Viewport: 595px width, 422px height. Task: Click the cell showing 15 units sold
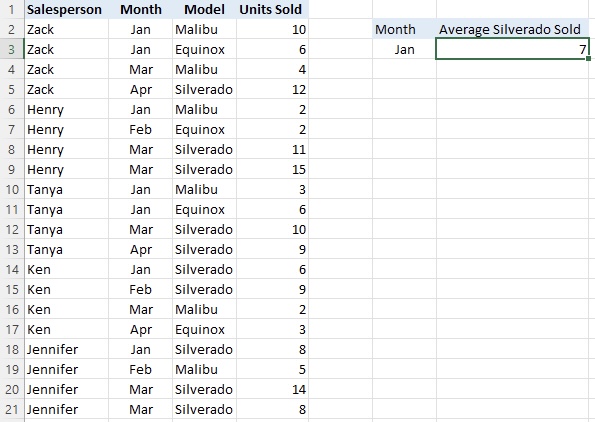tap(272, 169)
